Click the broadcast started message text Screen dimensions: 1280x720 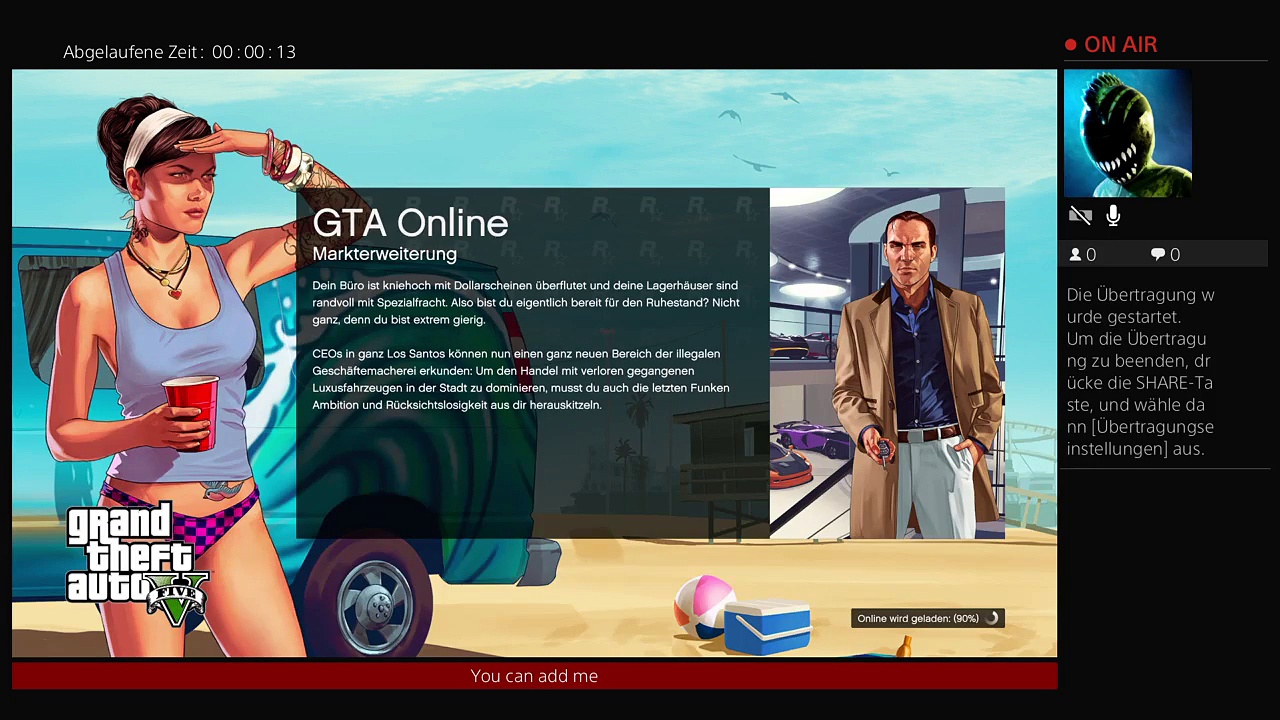(1140, 372)
